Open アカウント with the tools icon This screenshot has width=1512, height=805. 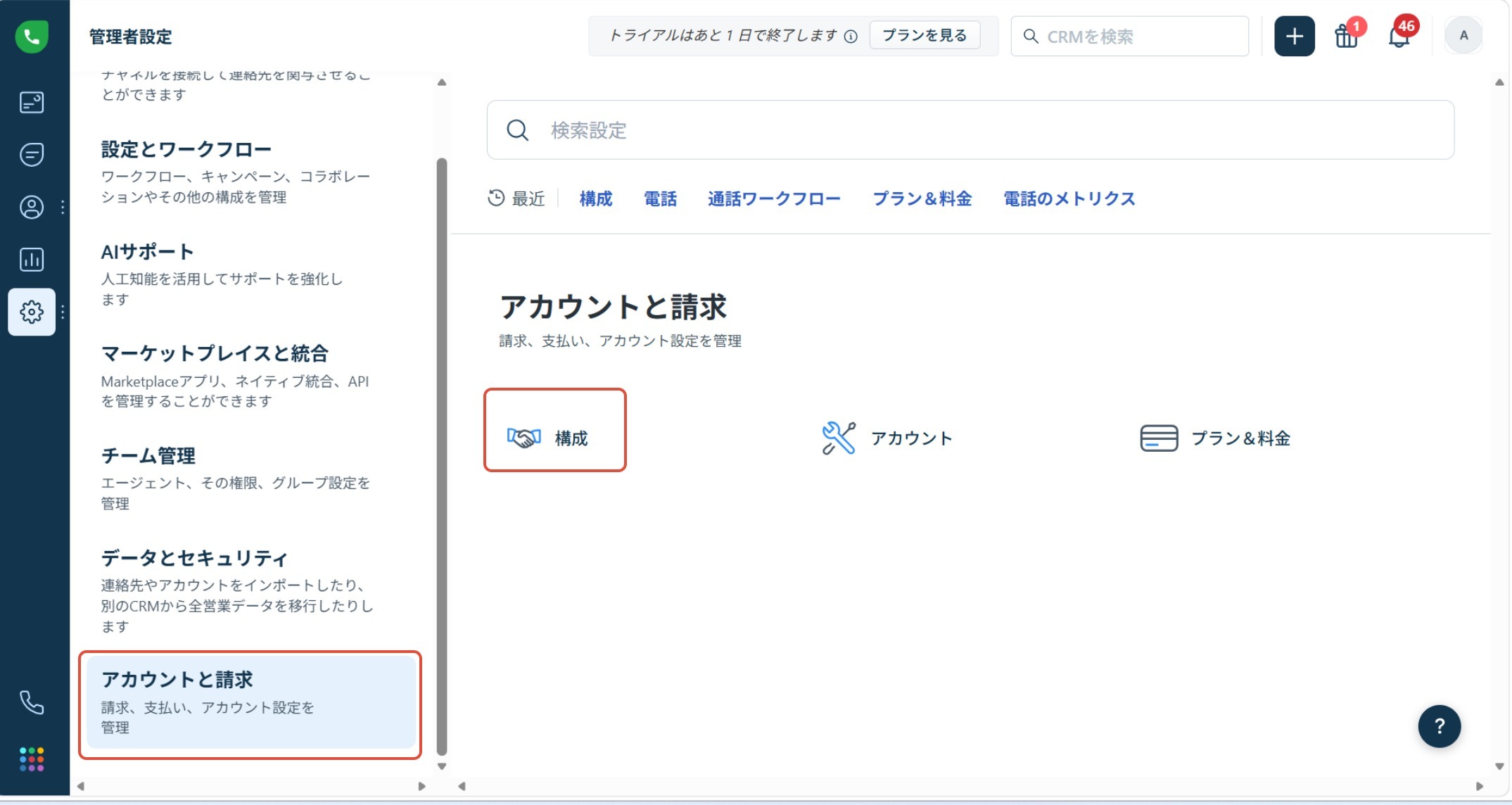[888, 438]
